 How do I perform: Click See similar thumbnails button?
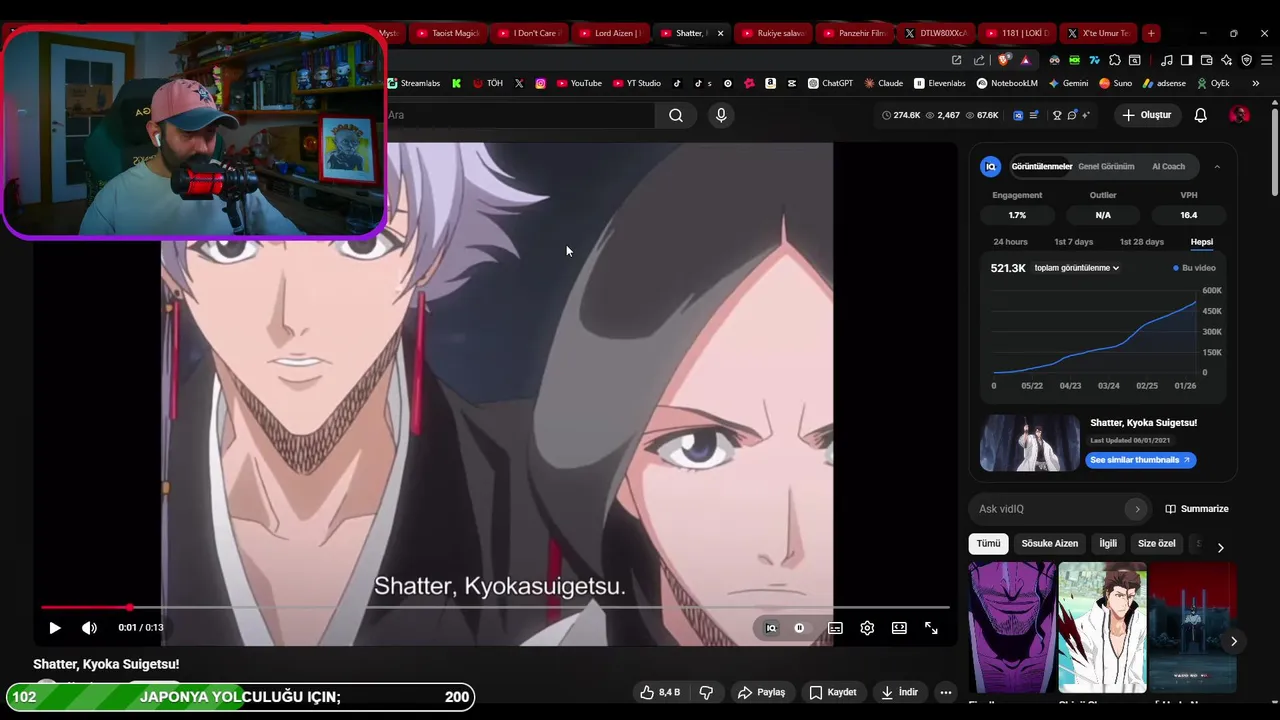1140,460
